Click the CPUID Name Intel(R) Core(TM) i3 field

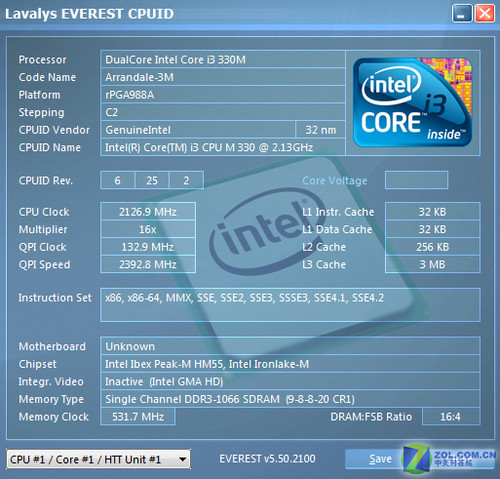click(x=223, y=147)
